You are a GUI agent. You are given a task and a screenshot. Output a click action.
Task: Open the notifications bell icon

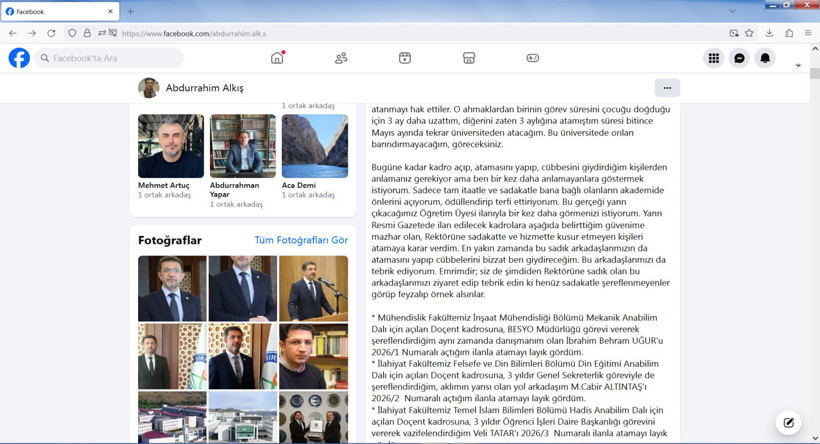click(765, 58)
